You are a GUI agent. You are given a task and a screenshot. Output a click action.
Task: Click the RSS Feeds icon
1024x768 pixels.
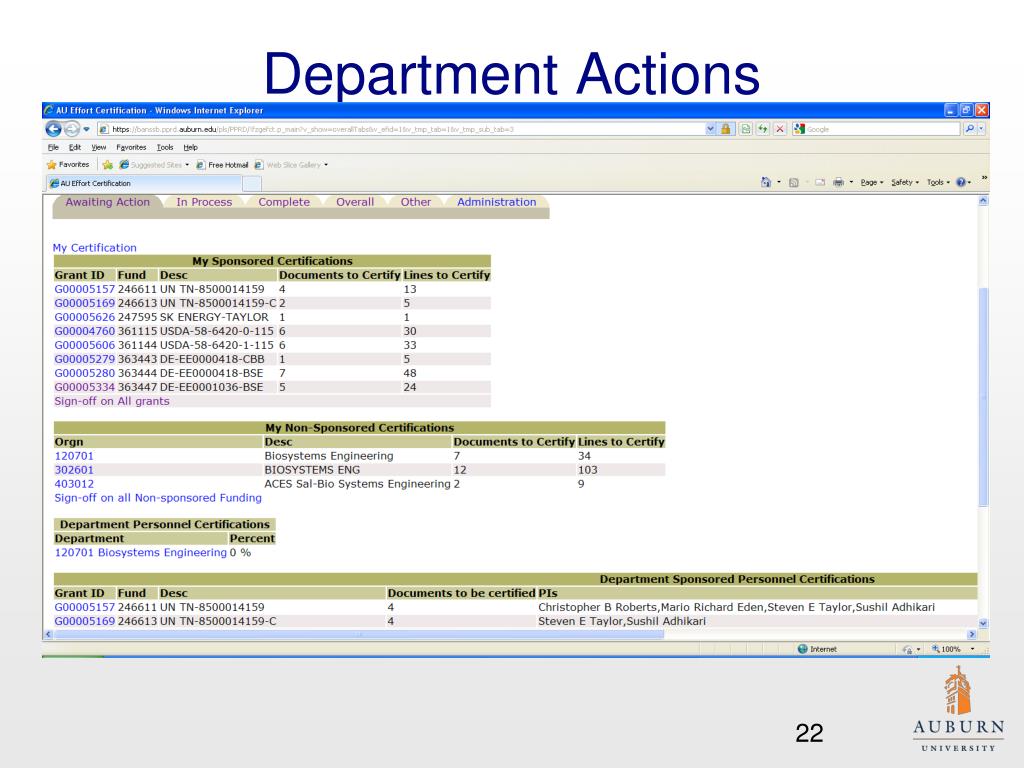pos(794,182)
